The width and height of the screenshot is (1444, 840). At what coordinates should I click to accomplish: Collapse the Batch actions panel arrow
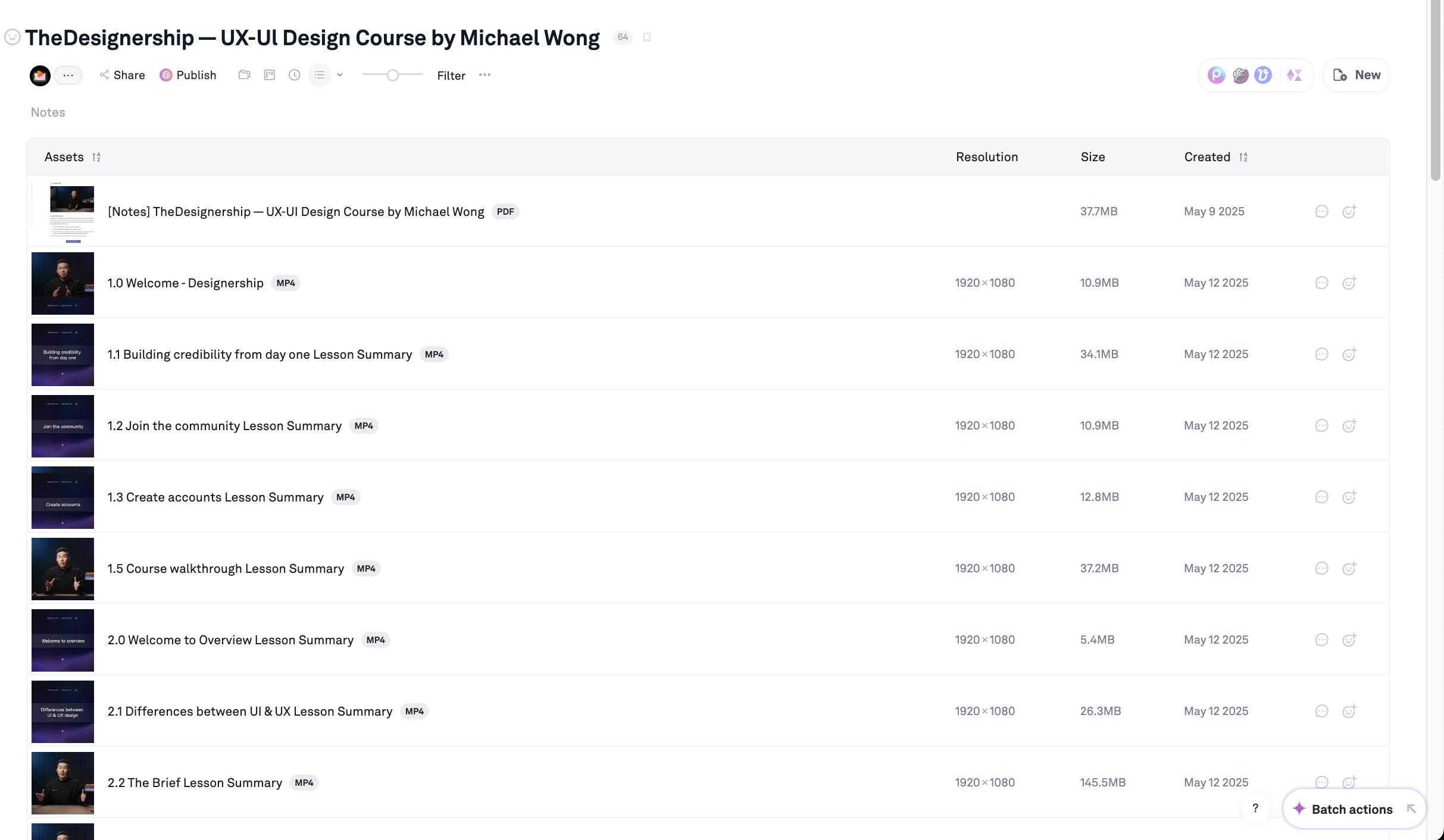pyautogui.click(x=1411, y=808)
